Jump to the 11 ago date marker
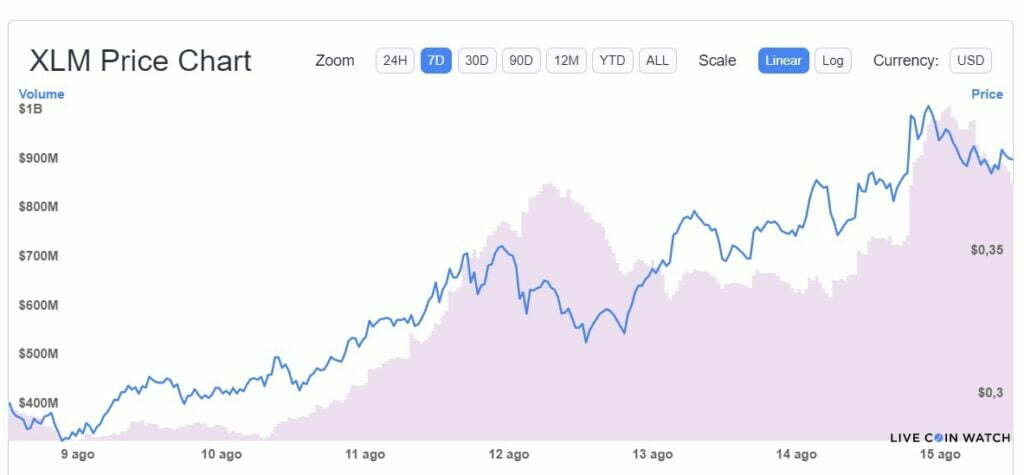The width and height of the screenshot is (1024, 475). click(x=365, y=455)
